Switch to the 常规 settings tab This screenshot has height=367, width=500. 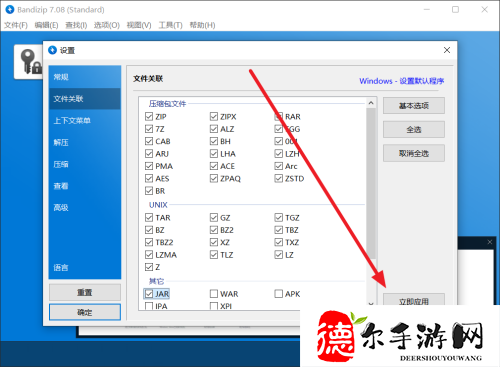85,77
